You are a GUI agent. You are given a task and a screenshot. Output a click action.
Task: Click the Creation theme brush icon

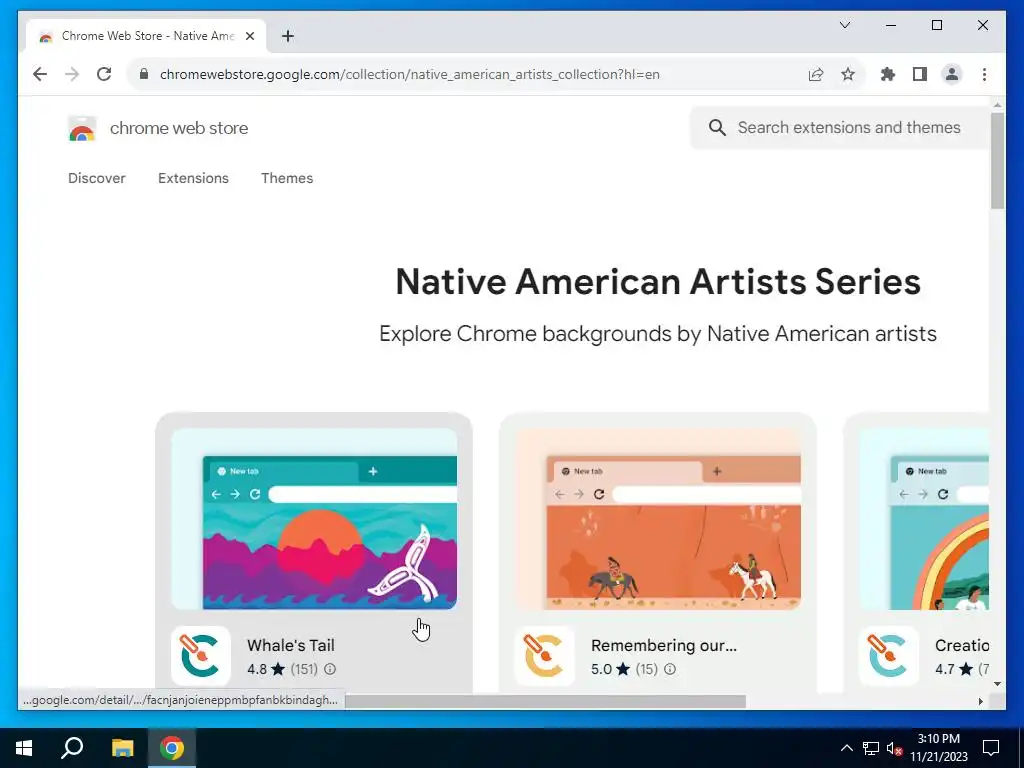(x=889, y=656)
